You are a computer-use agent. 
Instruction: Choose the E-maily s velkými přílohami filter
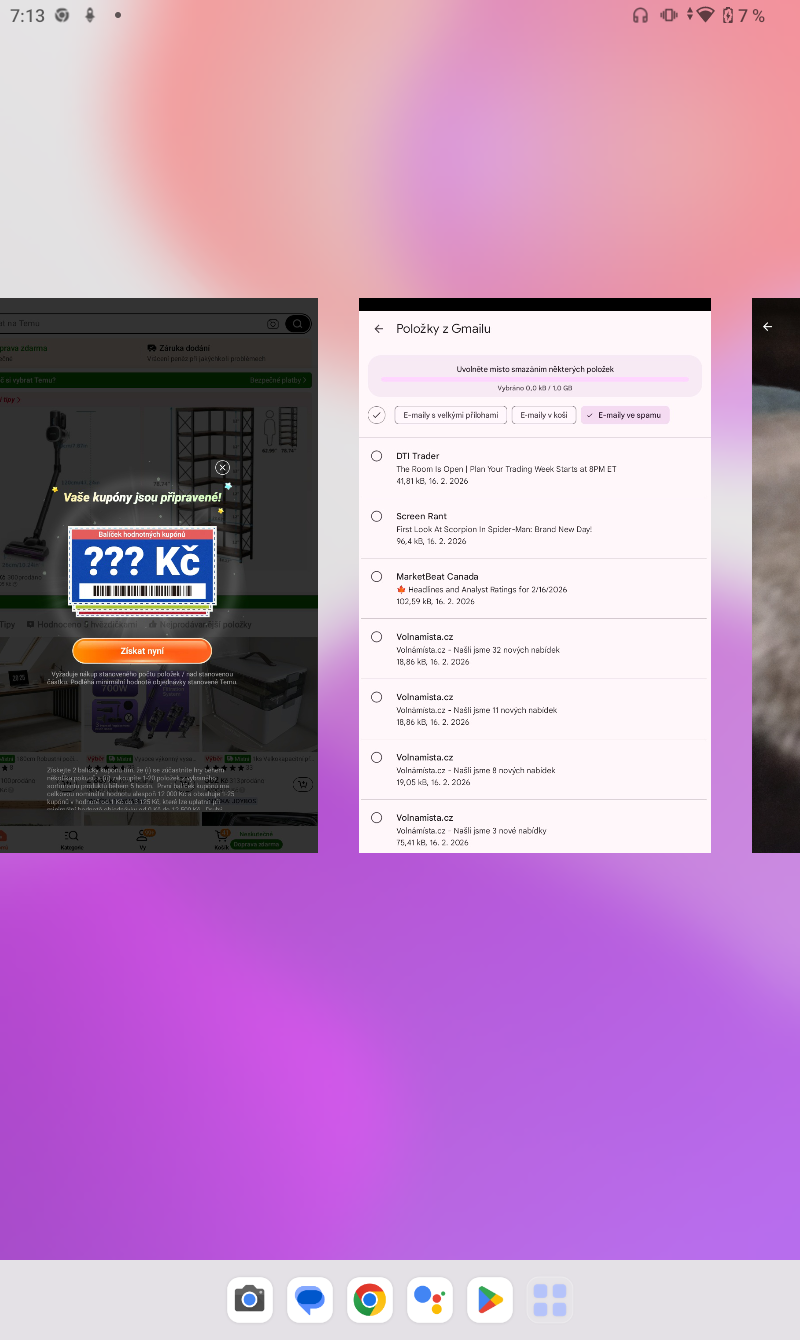pyautogui.click(x=450, y=415)
